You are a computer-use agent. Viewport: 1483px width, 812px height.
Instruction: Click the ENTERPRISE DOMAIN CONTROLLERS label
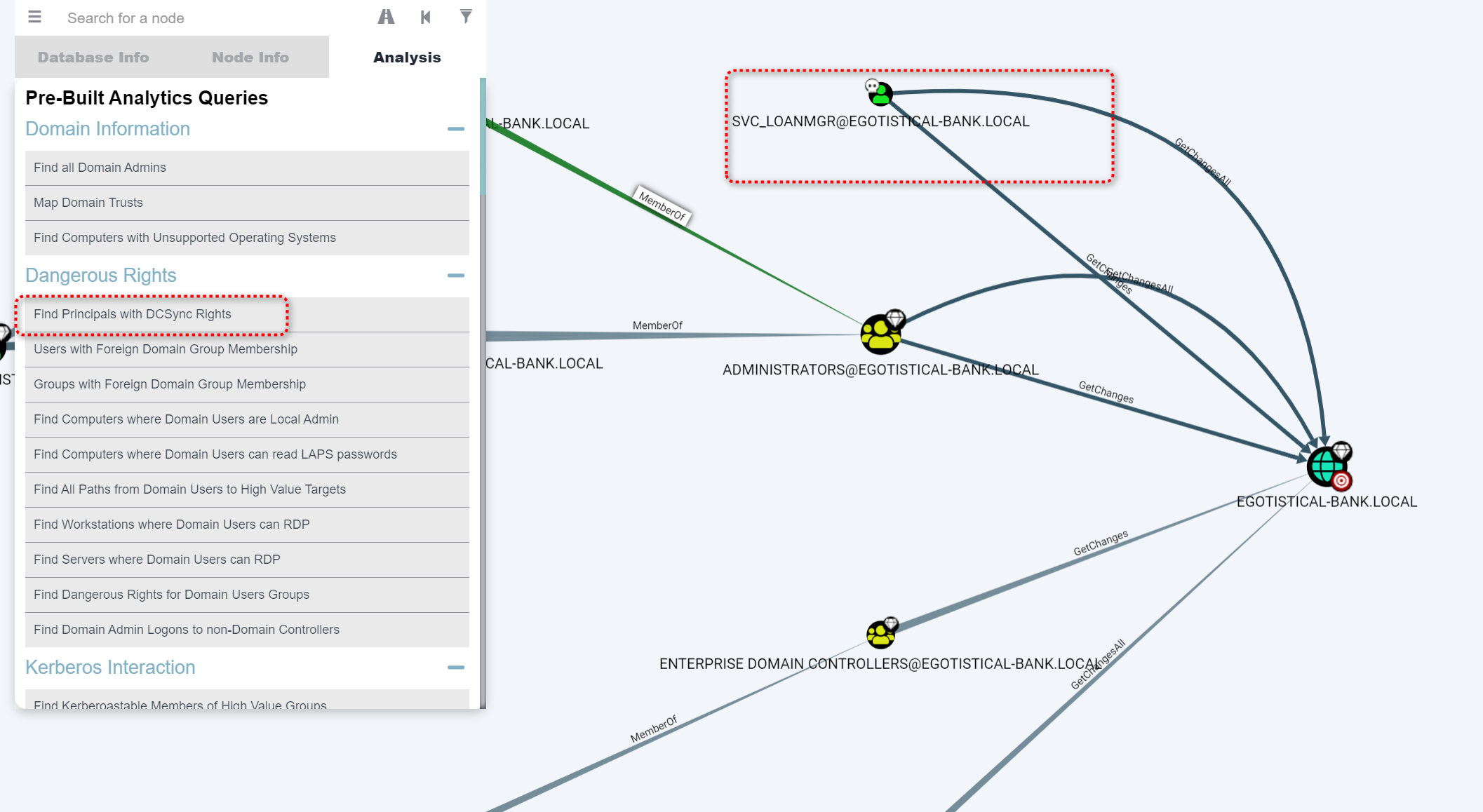point(880,663)
